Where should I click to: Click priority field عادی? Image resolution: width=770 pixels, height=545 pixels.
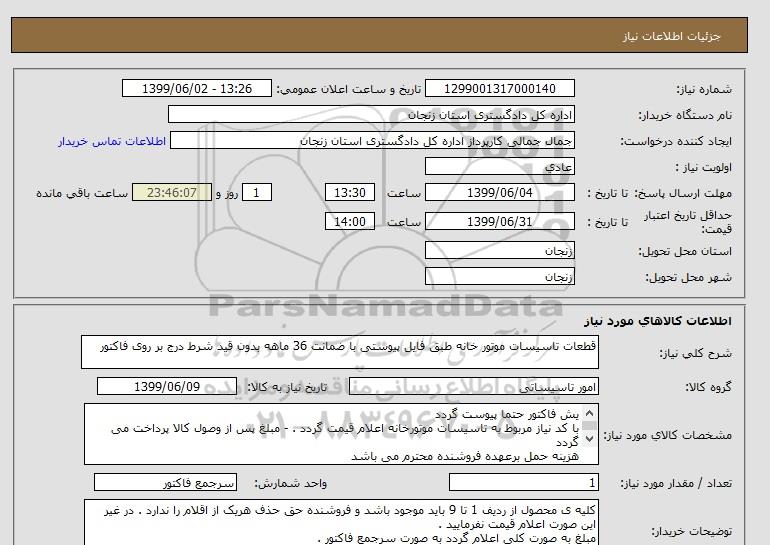tap(499, 166)
